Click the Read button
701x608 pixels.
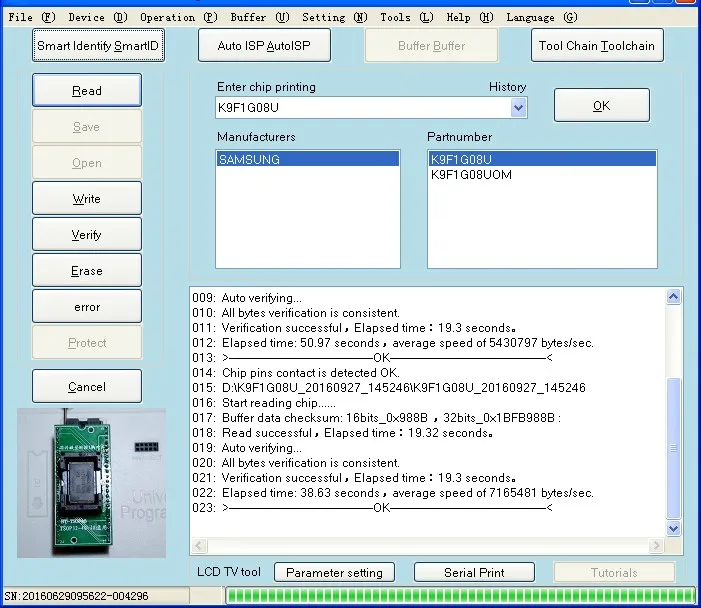click(x=86, y=91)
